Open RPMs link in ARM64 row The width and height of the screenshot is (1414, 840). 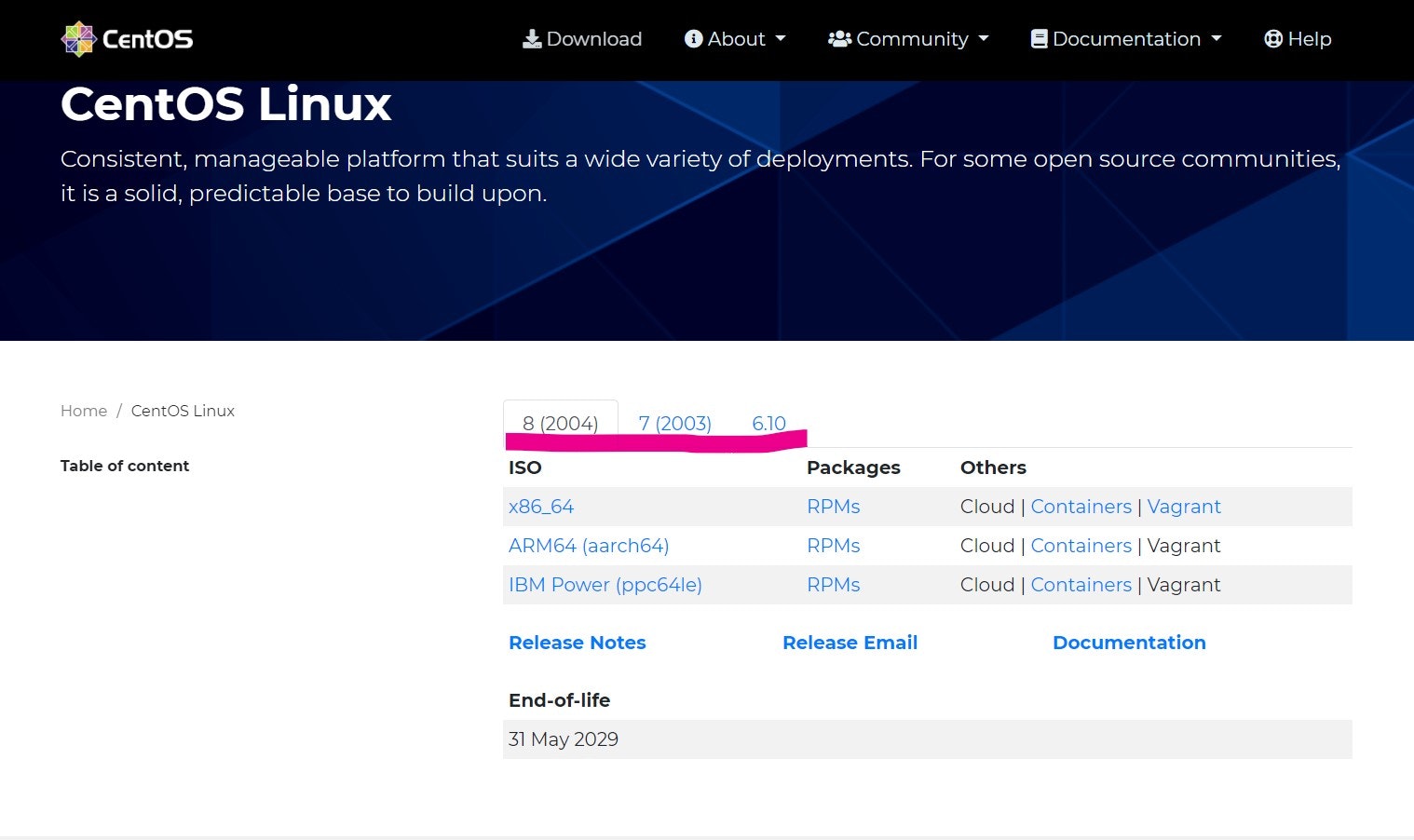833,546
